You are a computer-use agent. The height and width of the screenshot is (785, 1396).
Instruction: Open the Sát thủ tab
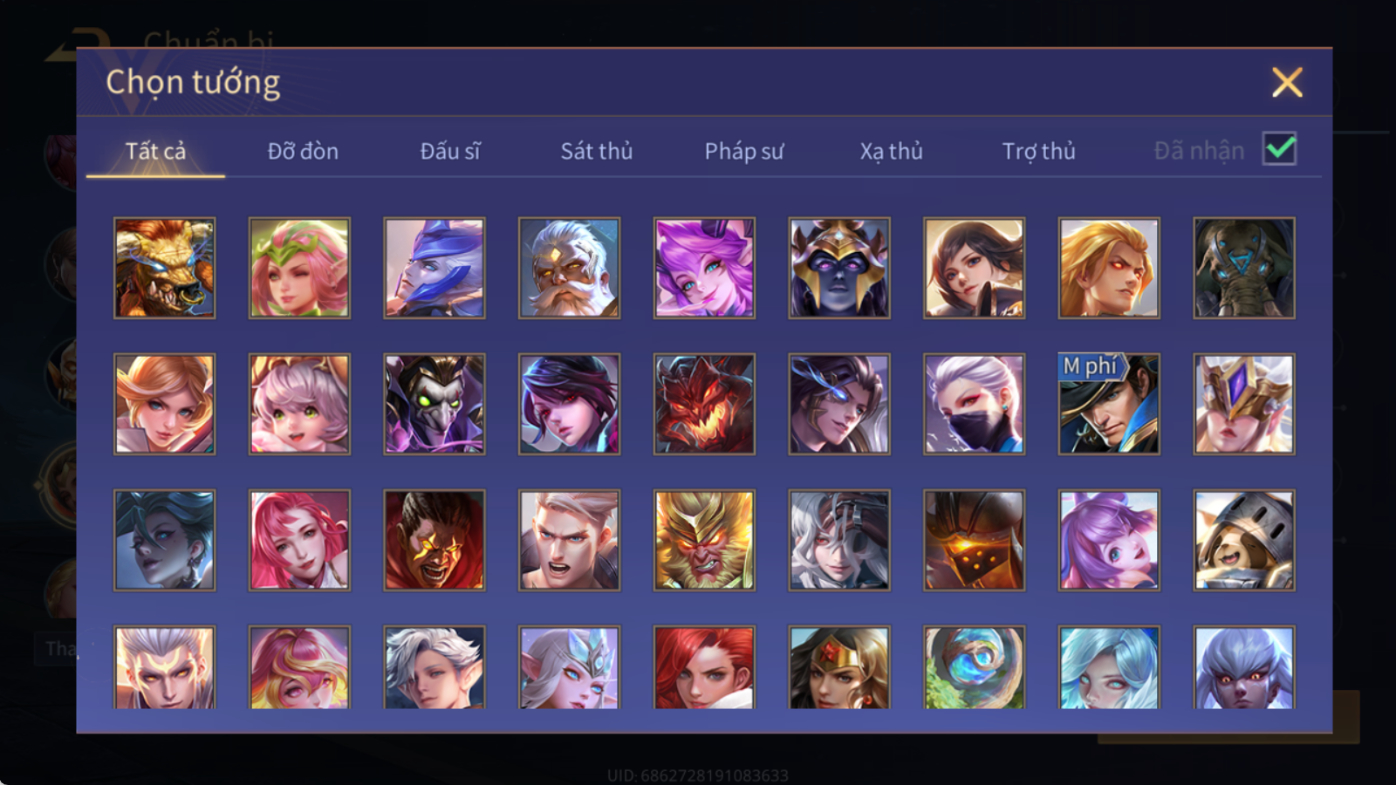(596, 151)
